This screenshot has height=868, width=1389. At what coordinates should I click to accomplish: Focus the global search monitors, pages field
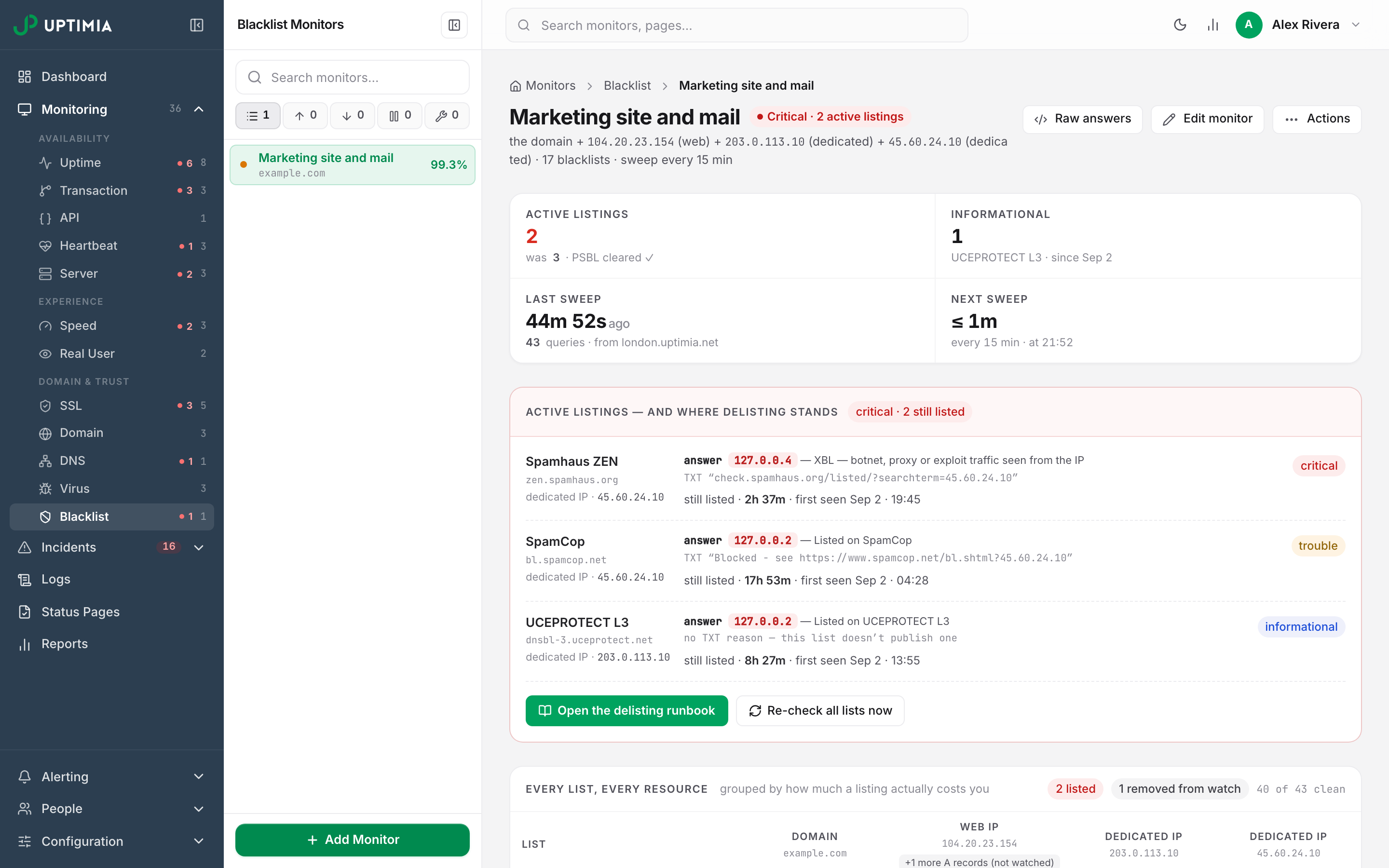point(736,25)
